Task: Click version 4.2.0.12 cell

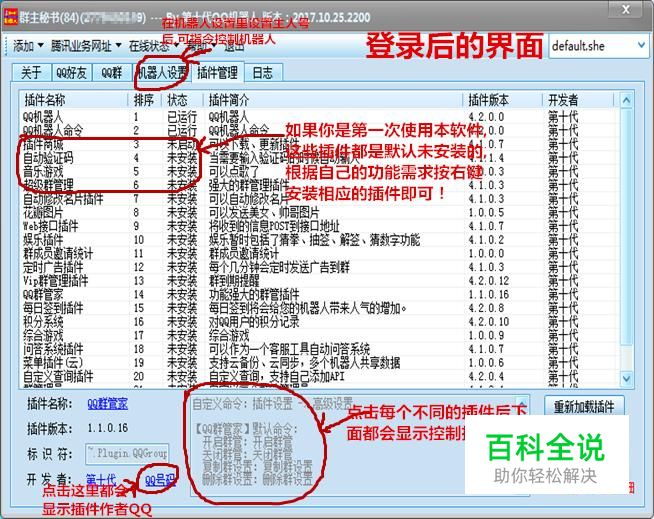Action: [488, 281]
